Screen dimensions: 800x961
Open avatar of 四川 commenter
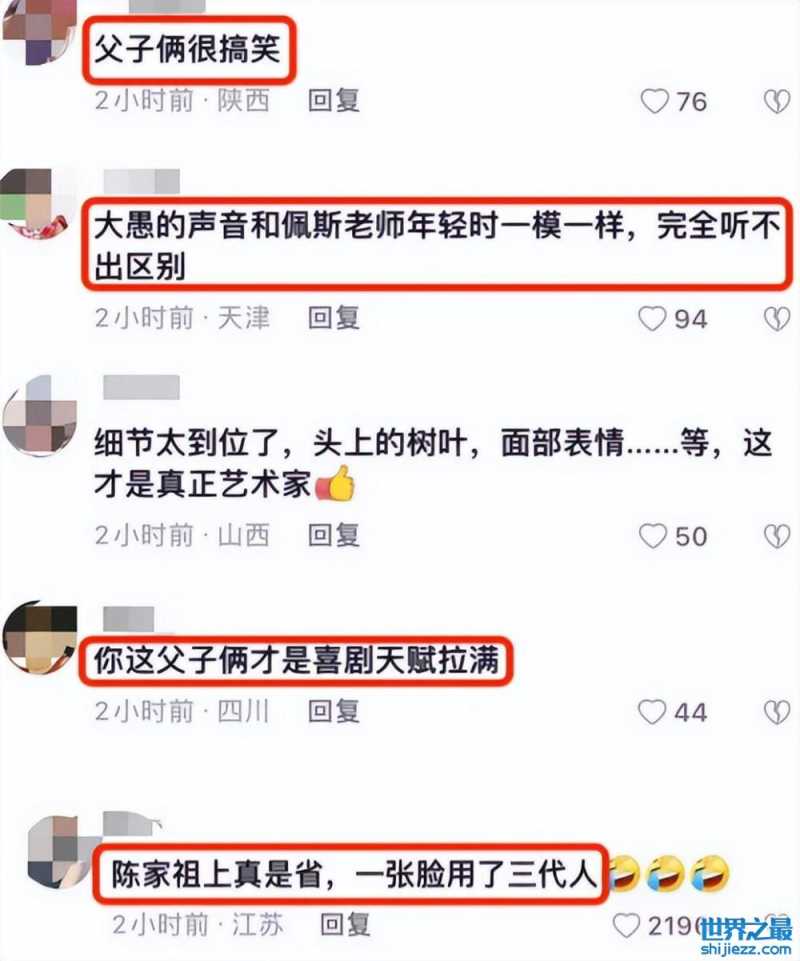coord(40,637)
